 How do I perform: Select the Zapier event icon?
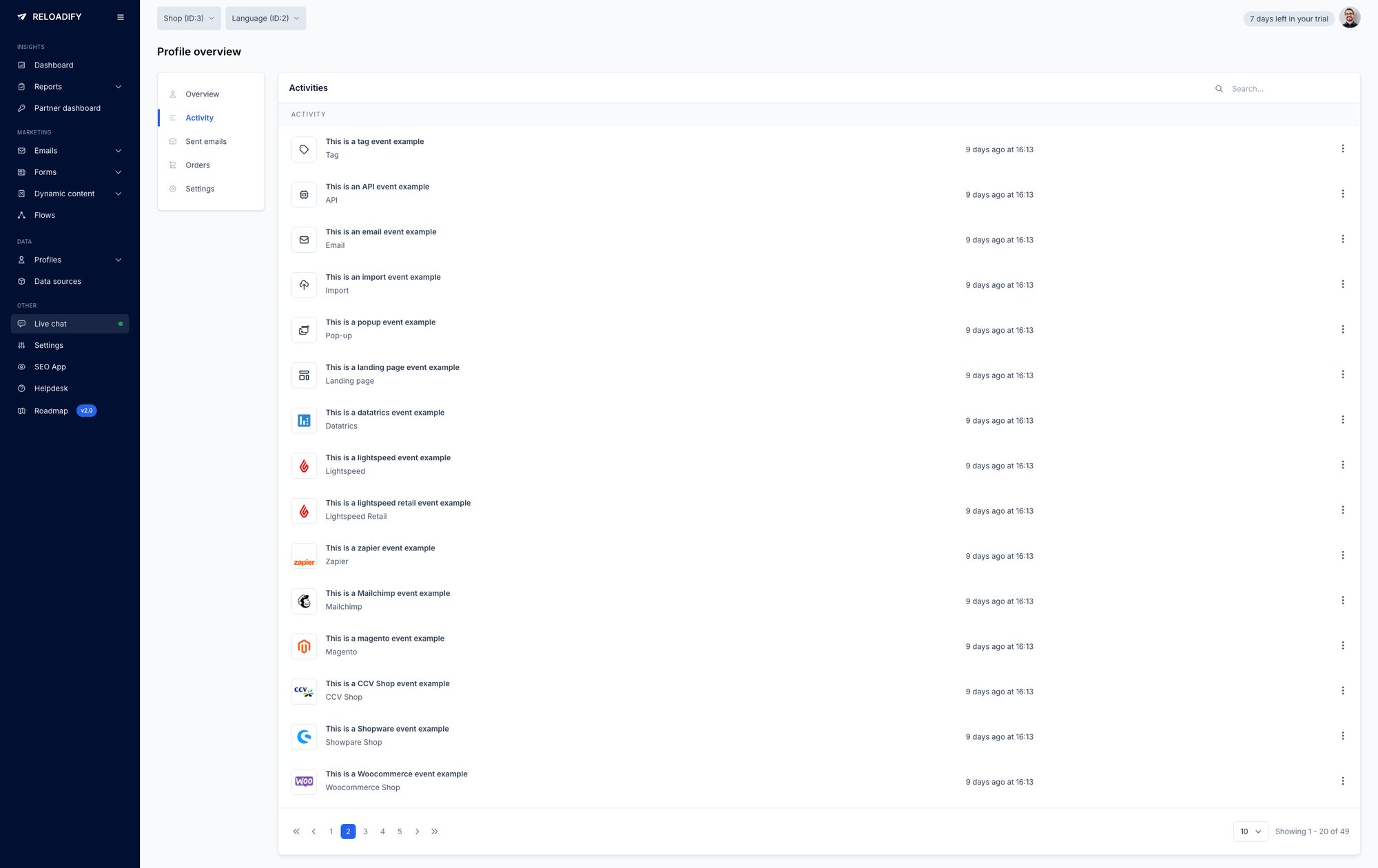303,555
